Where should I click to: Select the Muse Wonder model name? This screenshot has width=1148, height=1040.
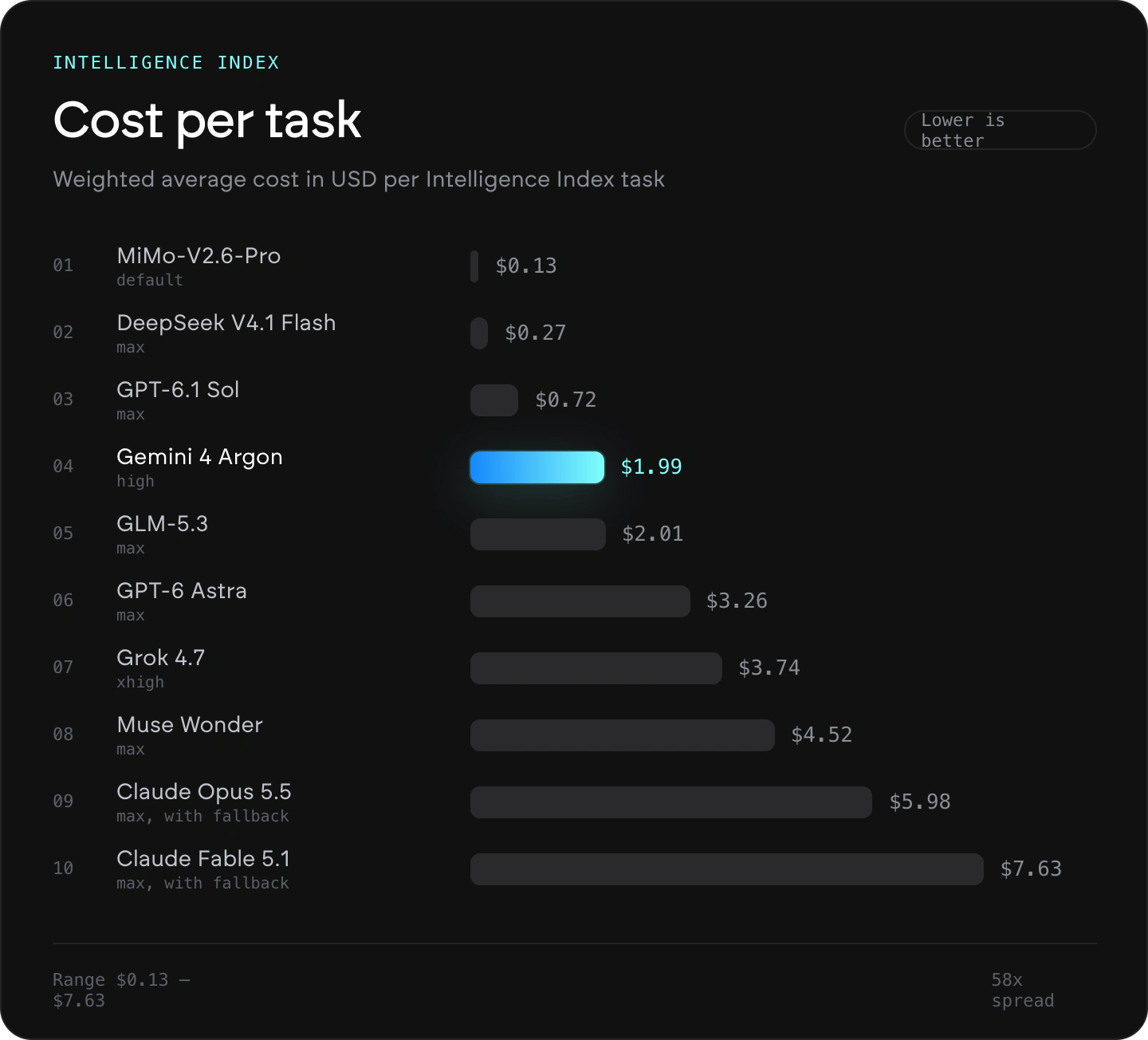(190, 725)
